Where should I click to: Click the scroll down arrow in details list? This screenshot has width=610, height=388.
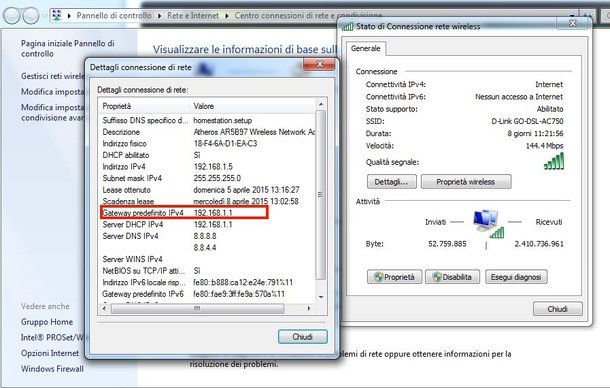coord(321,297)
